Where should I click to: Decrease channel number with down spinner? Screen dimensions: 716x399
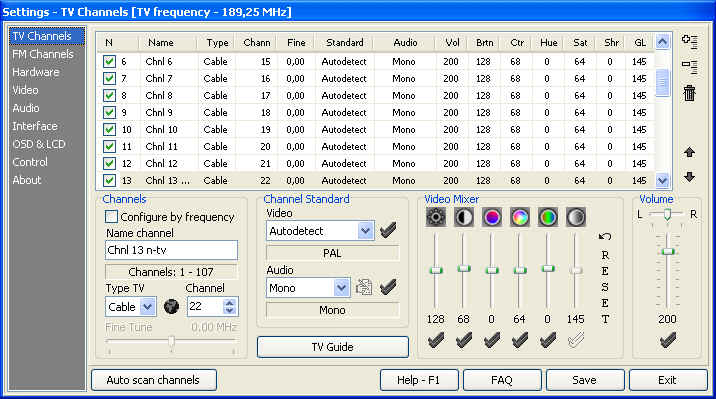(230, 310)
